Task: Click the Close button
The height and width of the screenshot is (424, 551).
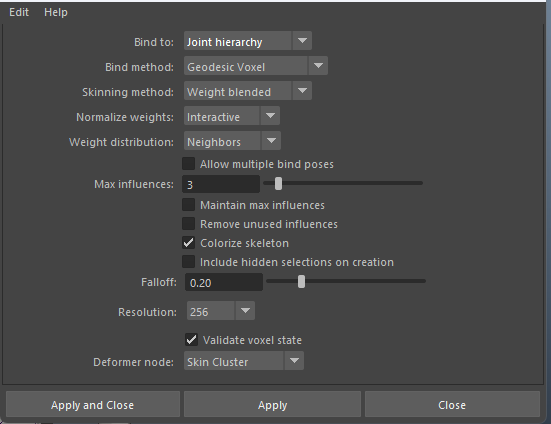Action: [452, 405]
